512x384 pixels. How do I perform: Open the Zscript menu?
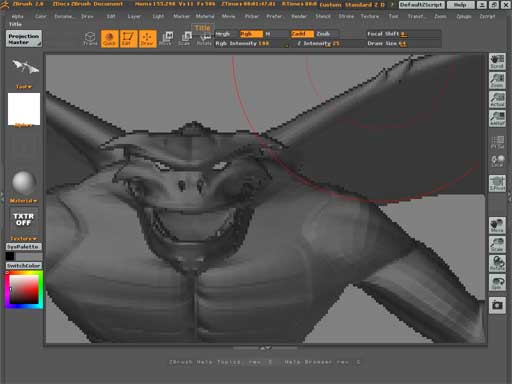click(x=487, y=16)
